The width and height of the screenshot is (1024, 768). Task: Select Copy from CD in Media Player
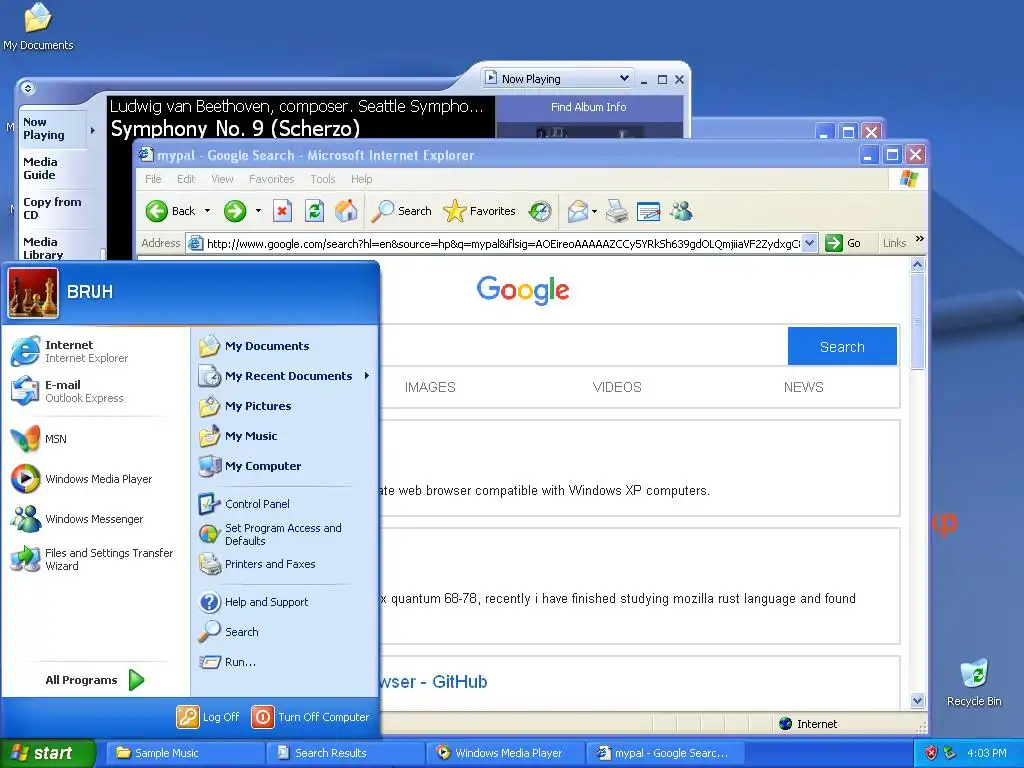click(x=52, y=208)
